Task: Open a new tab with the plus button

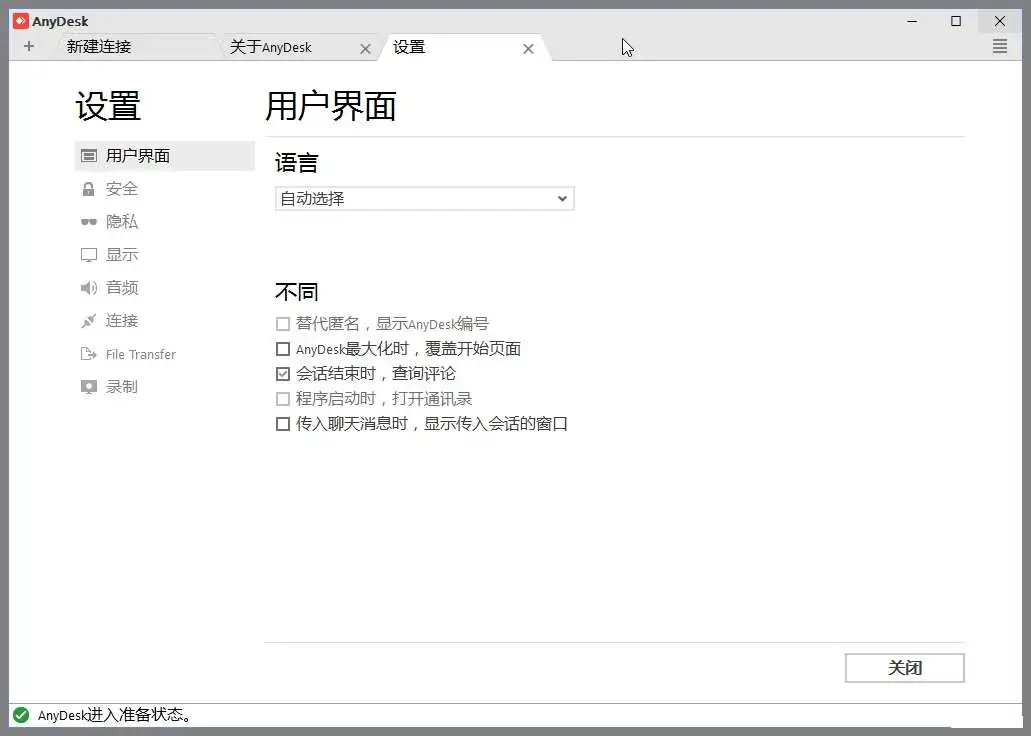Action: [x=29, y=46]
